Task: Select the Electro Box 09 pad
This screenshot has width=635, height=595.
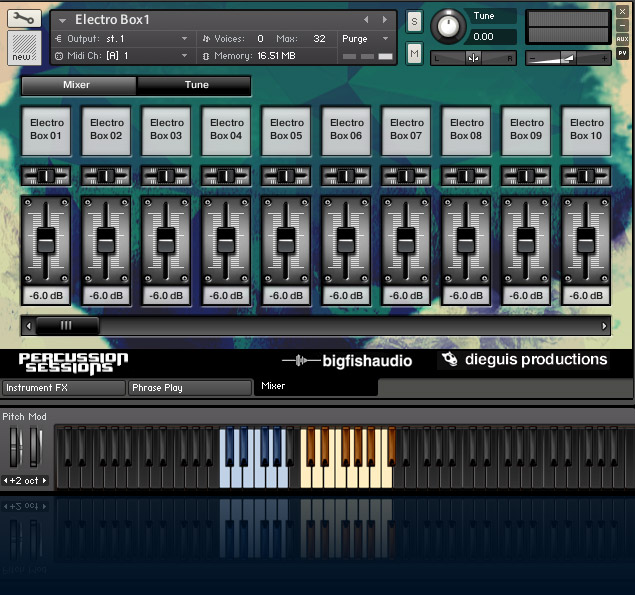Action: [x=526, y=130]
